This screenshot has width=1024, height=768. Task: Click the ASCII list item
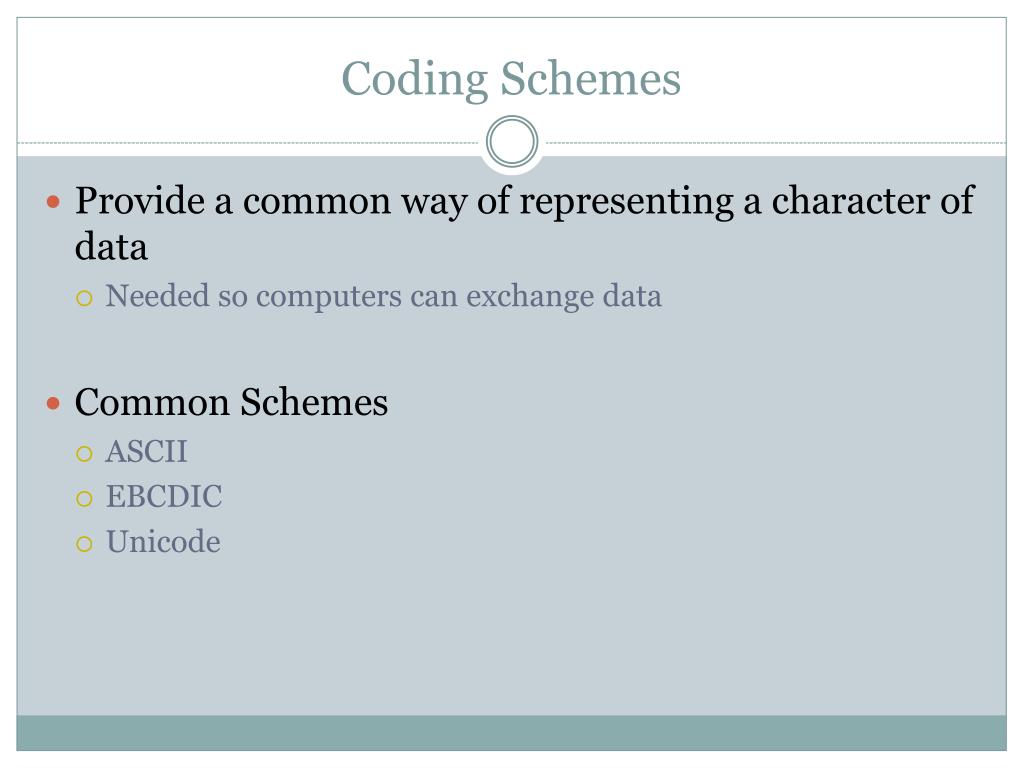(146, 451)
